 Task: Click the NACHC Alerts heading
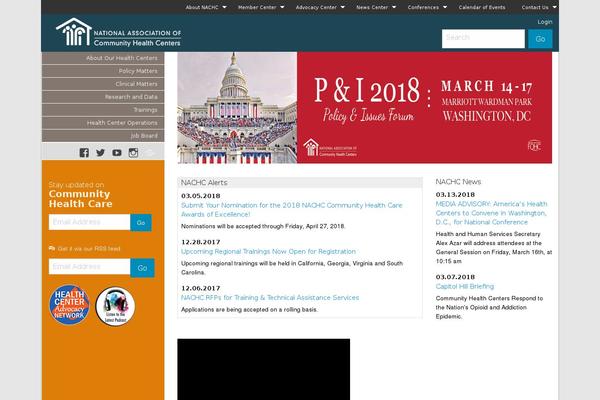tap(204, 183)
